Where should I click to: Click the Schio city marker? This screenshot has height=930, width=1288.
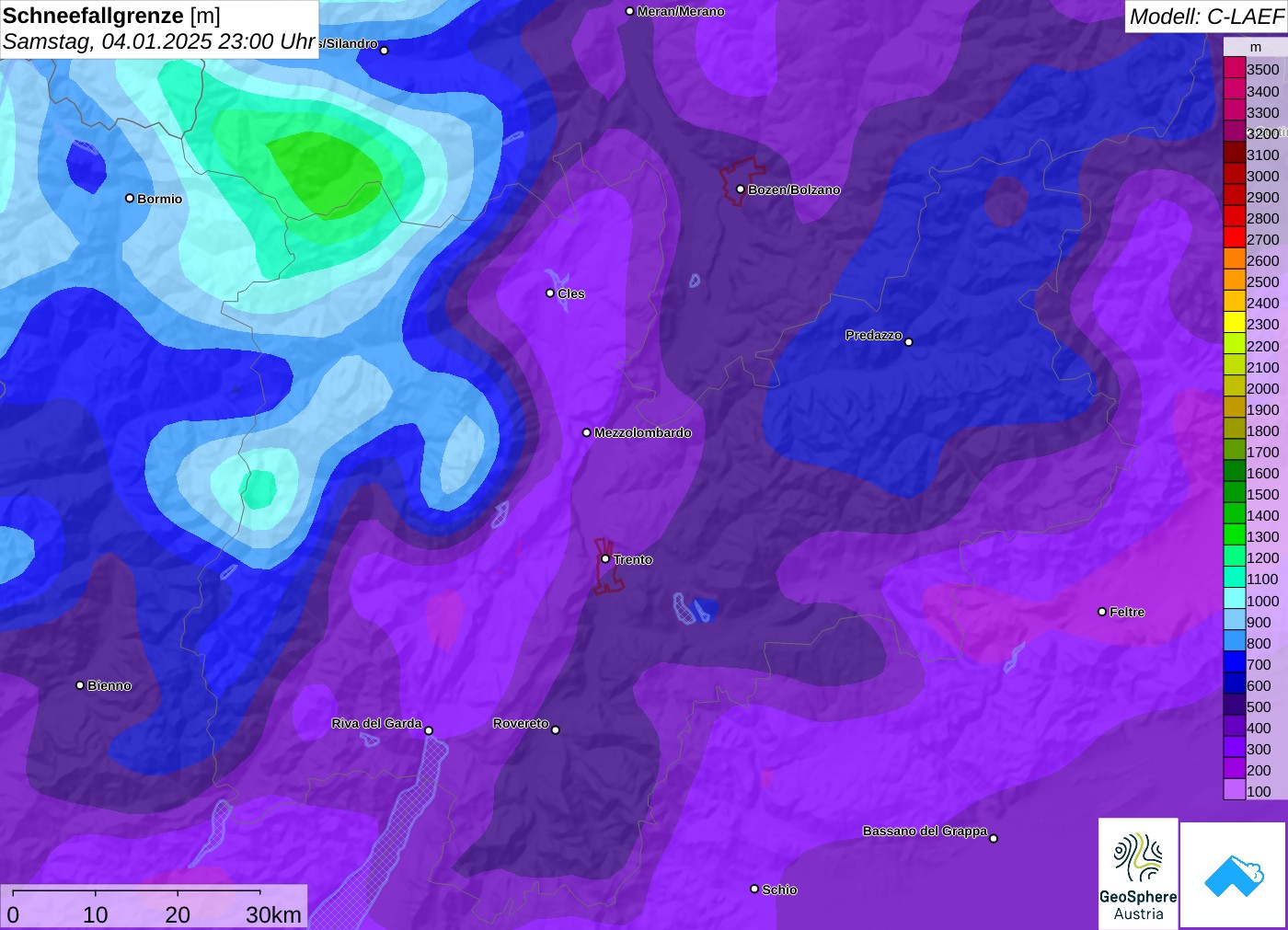tap(754, 889)
